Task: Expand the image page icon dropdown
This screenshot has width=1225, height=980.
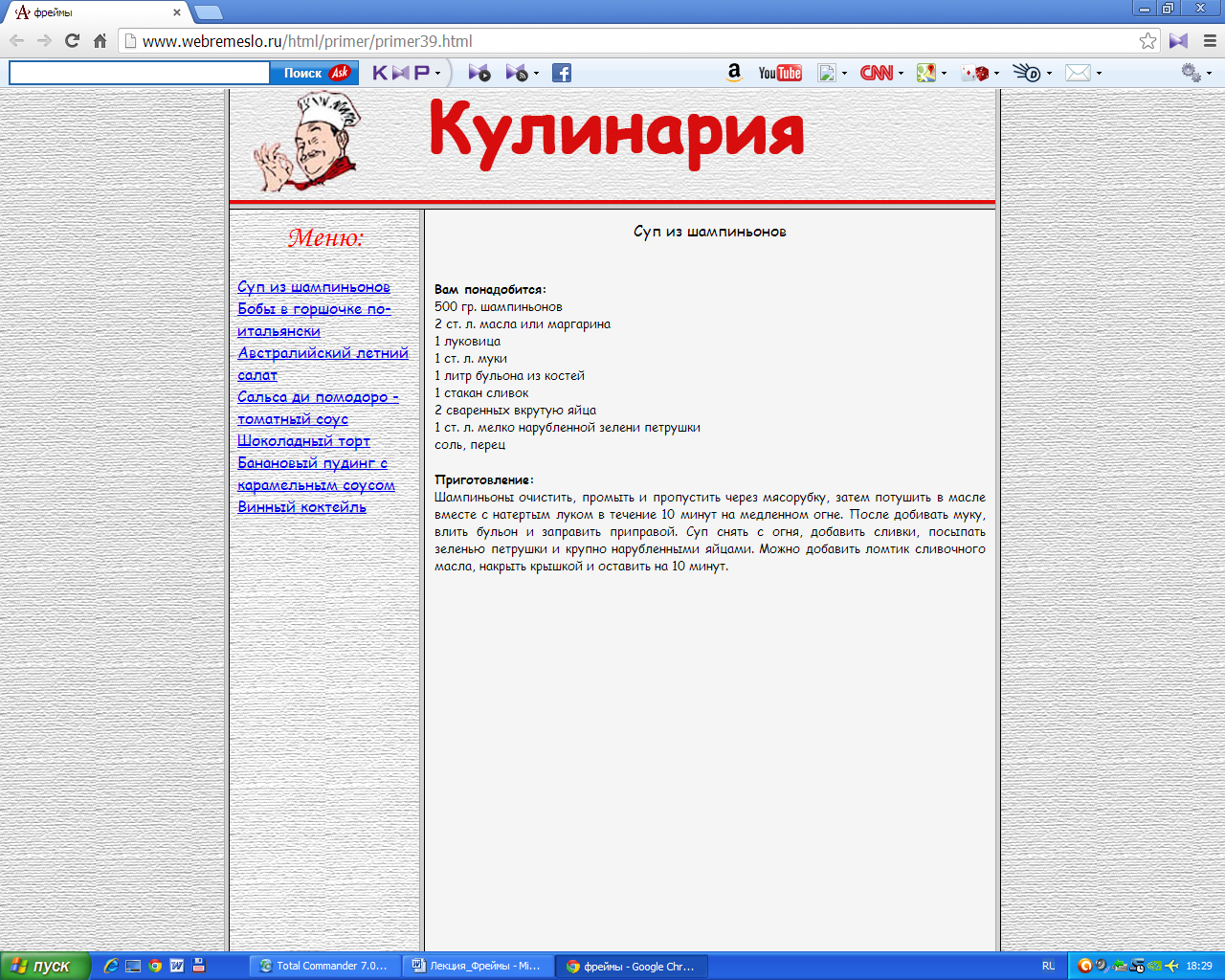Action: point(844,73)
